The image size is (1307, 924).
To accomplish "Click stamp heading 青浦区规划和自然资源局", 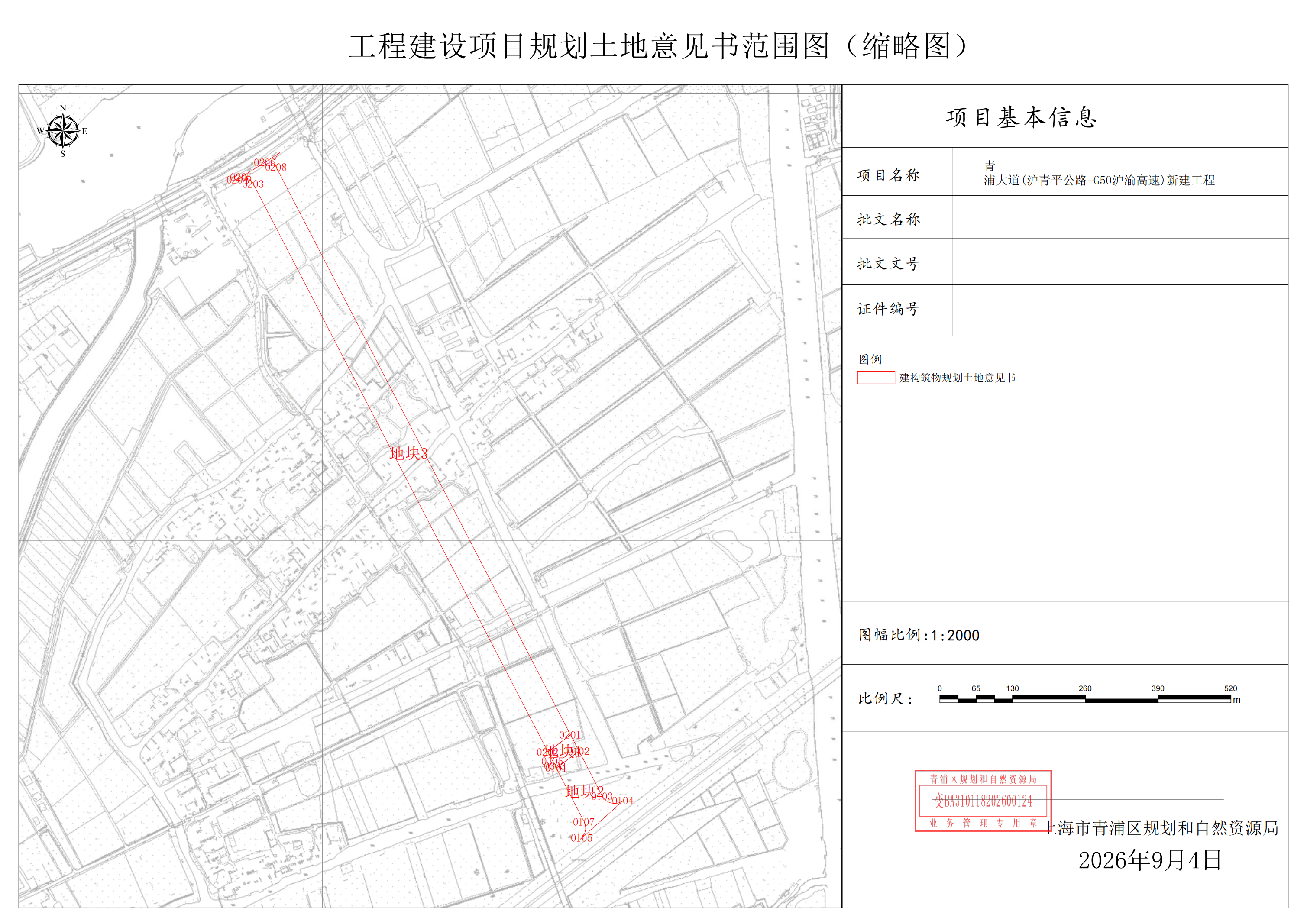I will pos(983,779).
